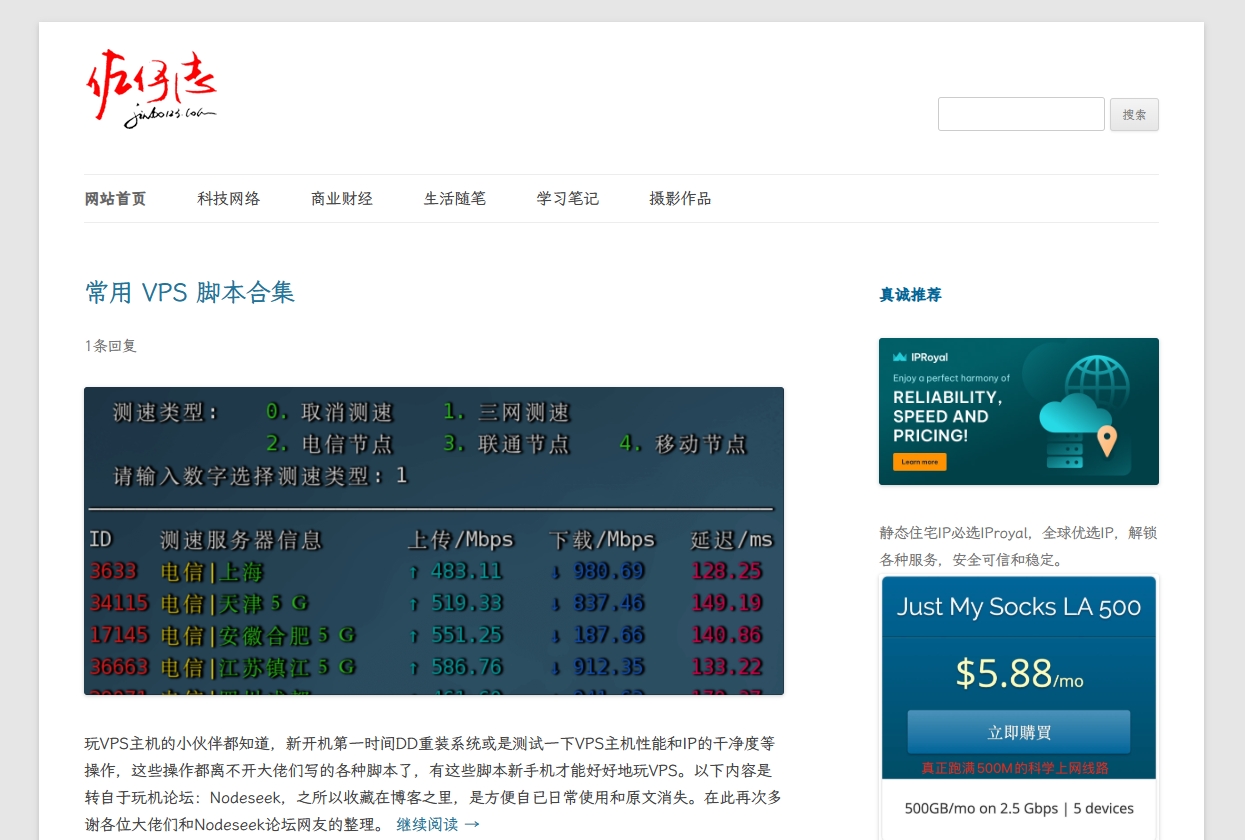
Task: Click the IPRoyal banner advertisement
Action: click(x=1018, y=411)
